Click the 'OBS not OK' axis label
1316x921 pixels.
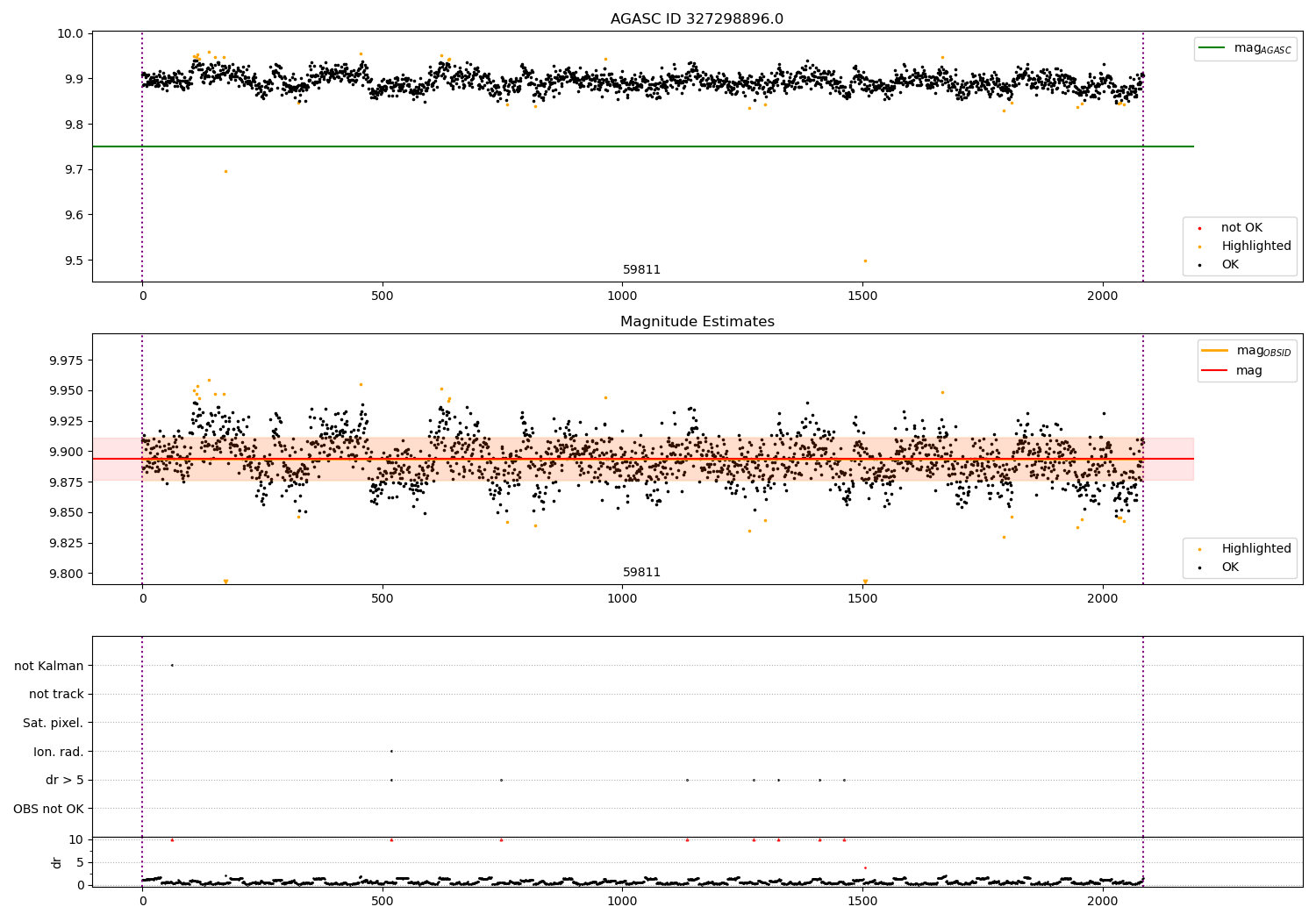49,809
